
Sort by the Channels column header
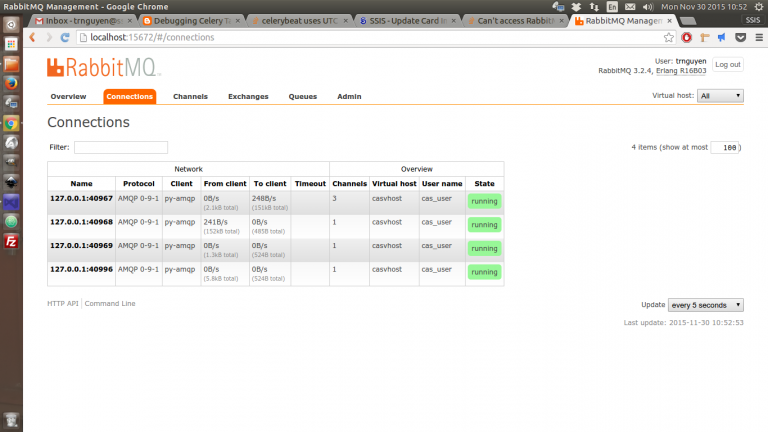(x=349, y=184)
